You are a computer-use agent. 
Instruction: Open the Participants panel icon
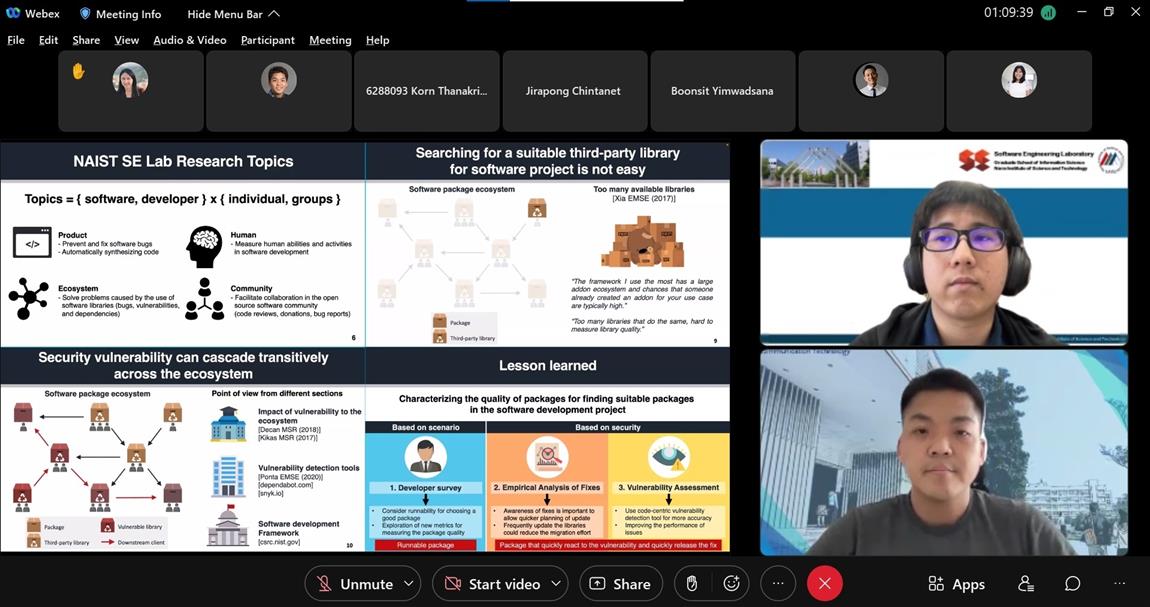[1026, 584]
